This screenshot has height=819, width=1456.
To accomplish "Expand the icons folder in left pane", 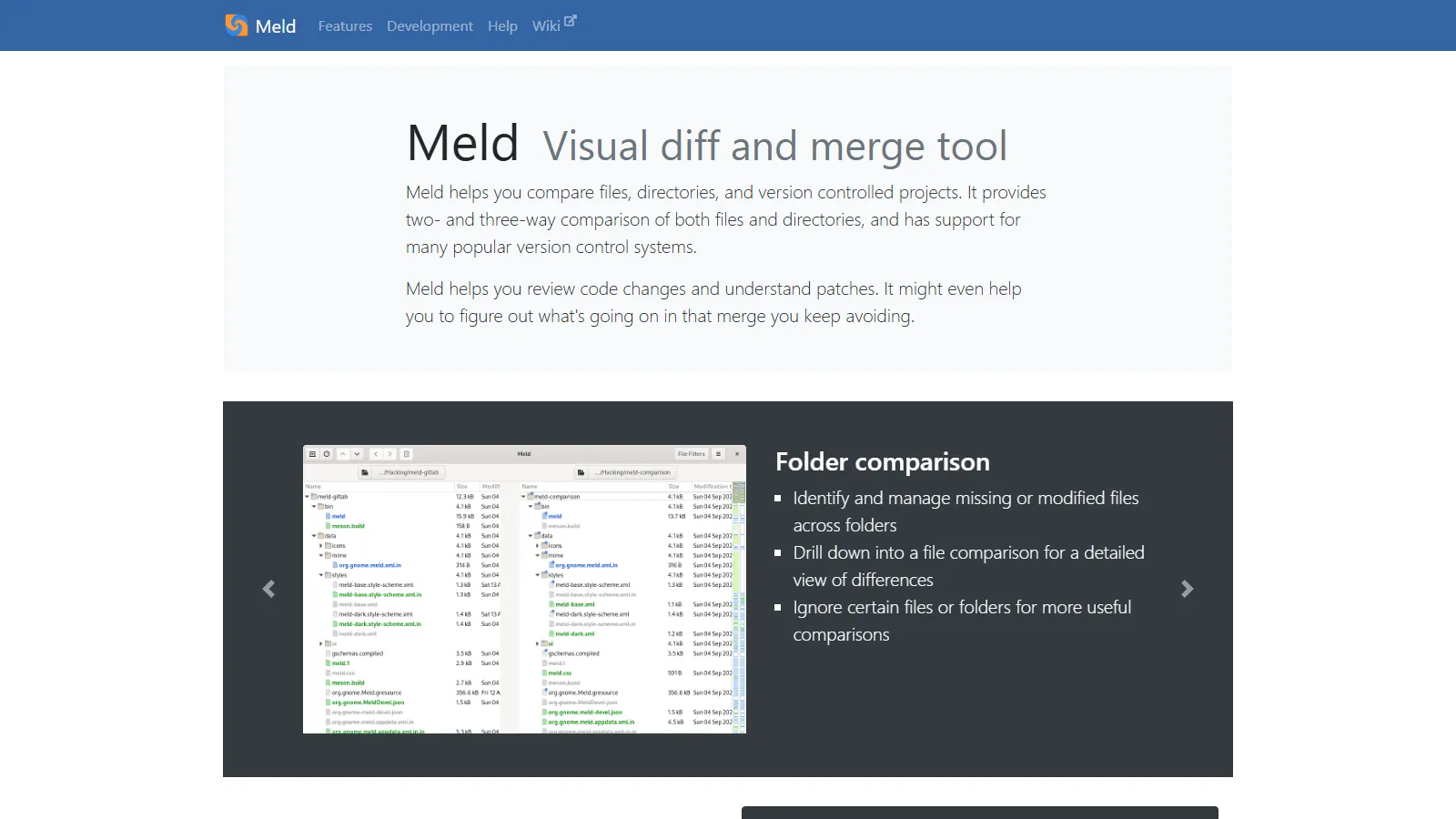I will point(321,546).
